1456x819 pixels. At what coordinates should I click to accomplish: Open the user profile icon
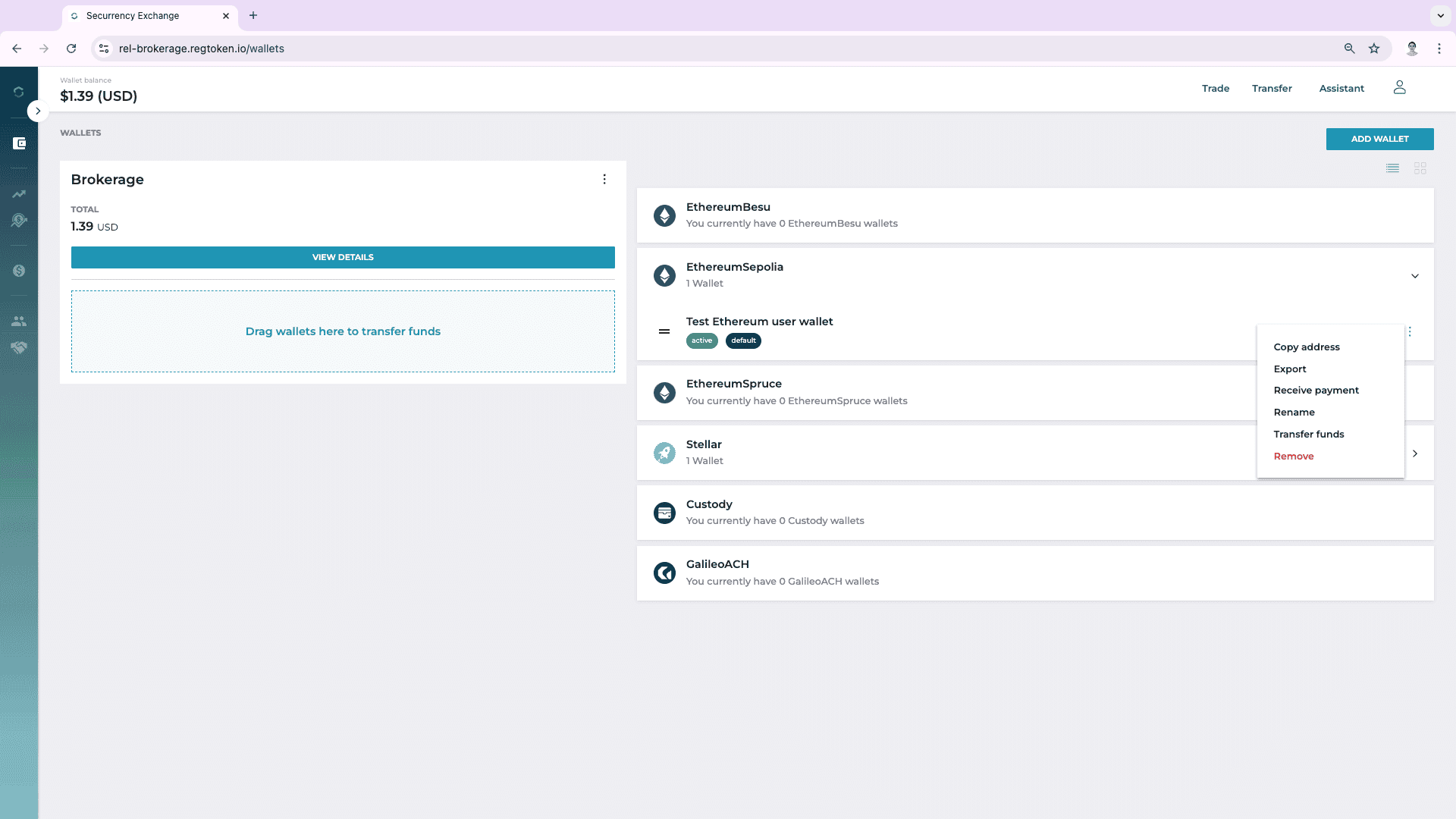[1399, 88]
